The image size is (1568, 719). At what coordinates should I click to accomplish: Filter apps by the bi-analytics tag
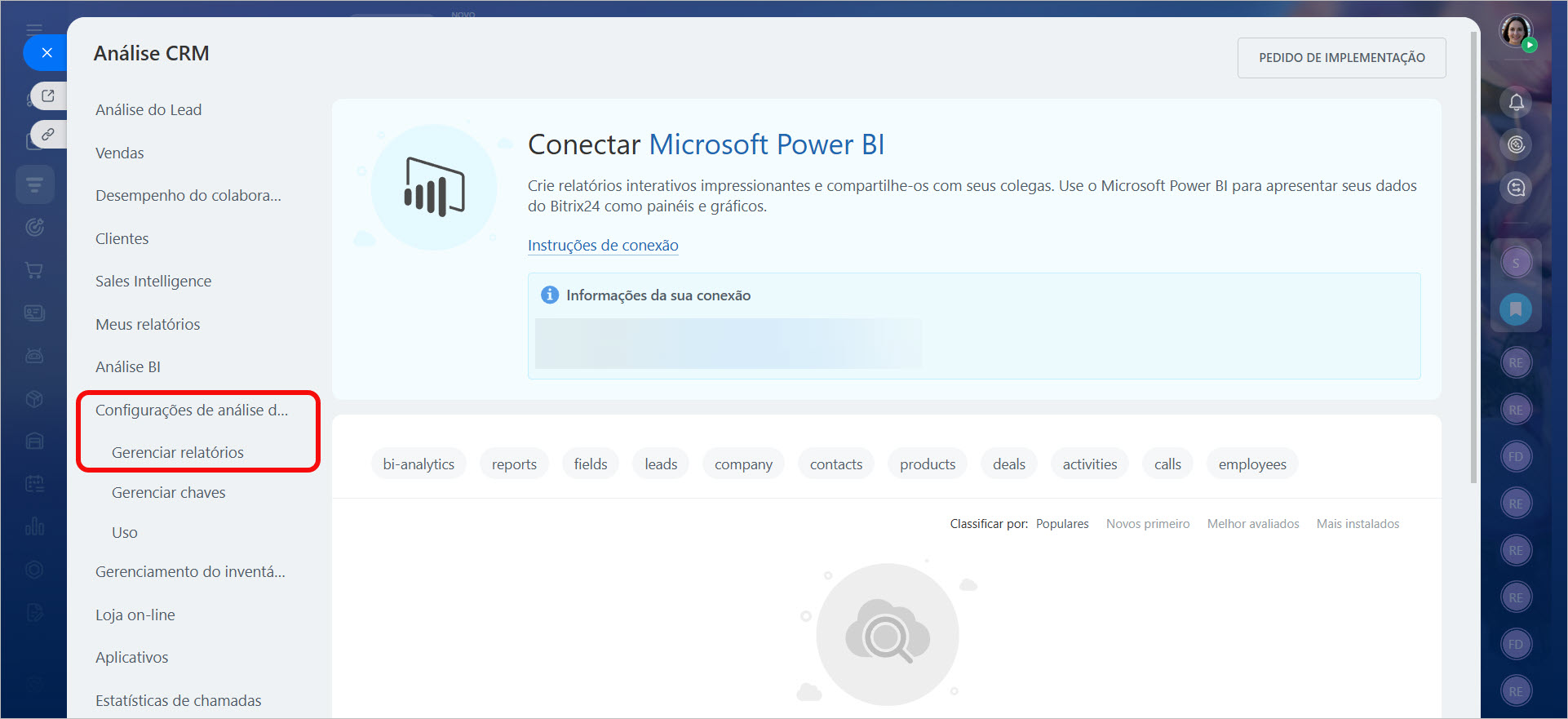[419, 464]
